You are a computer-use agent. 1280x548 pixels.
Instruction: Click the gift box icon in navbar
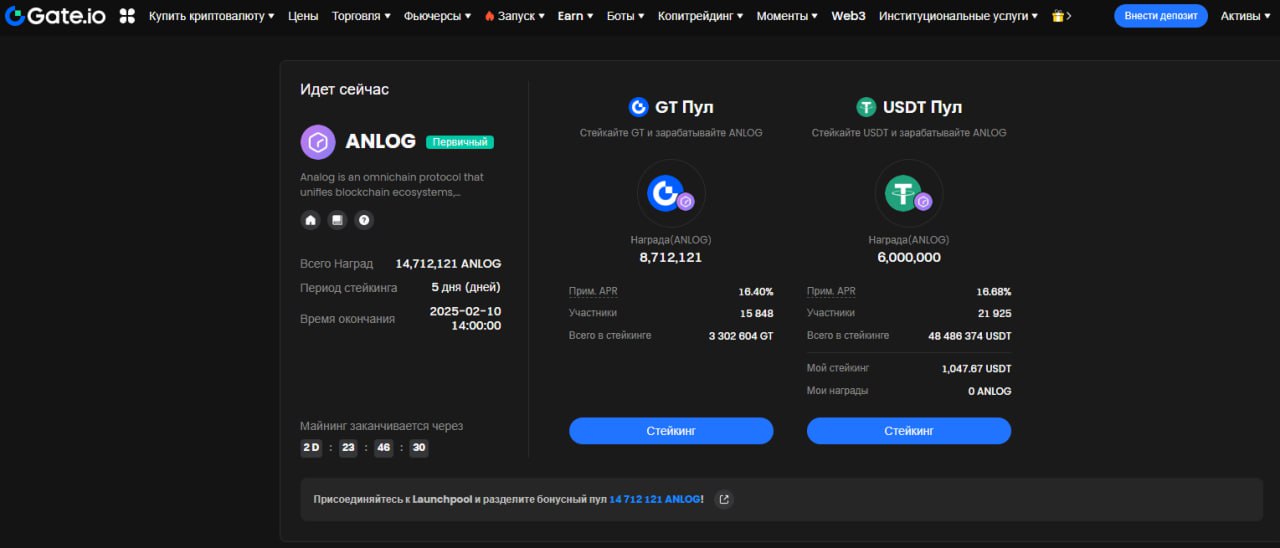click(1058, 16)
